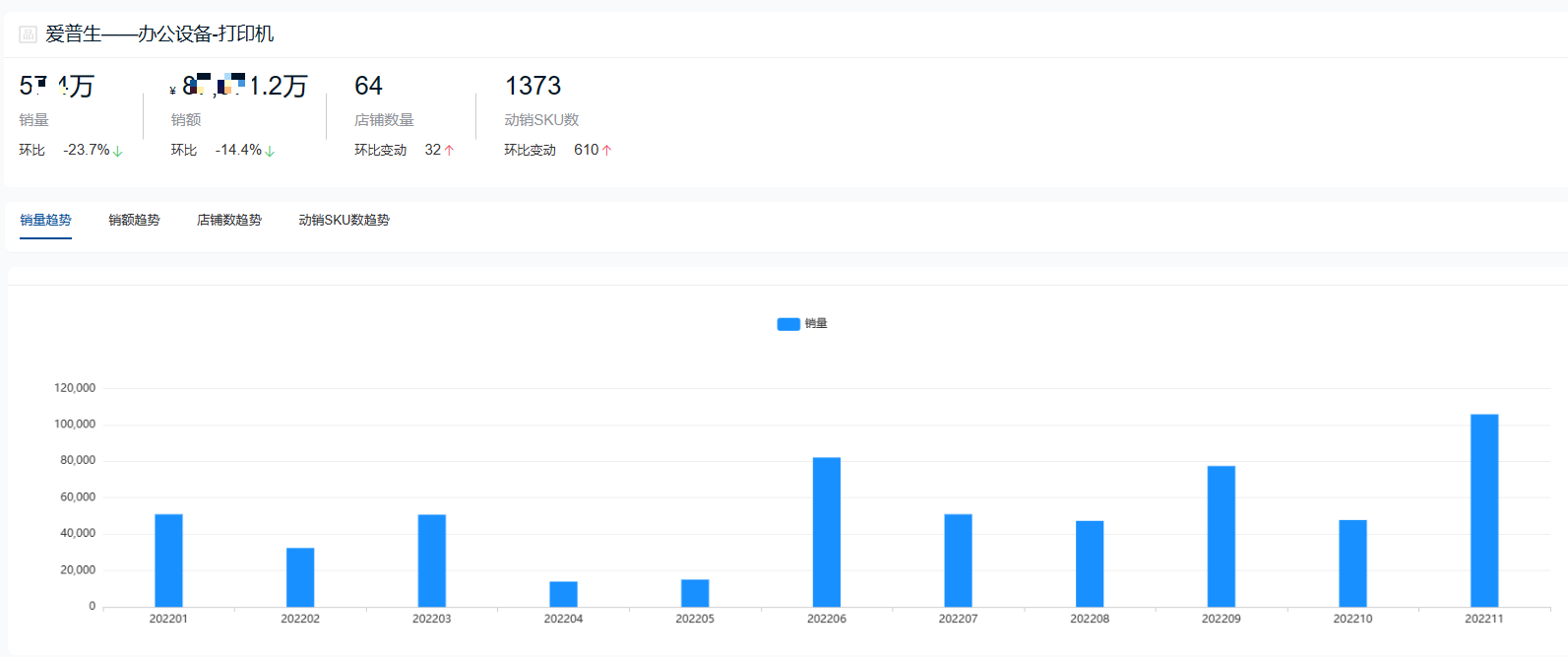Click the up arrow beside 610
The height and width of the screenshot is (657, 1568).
[x=607, y=151]
